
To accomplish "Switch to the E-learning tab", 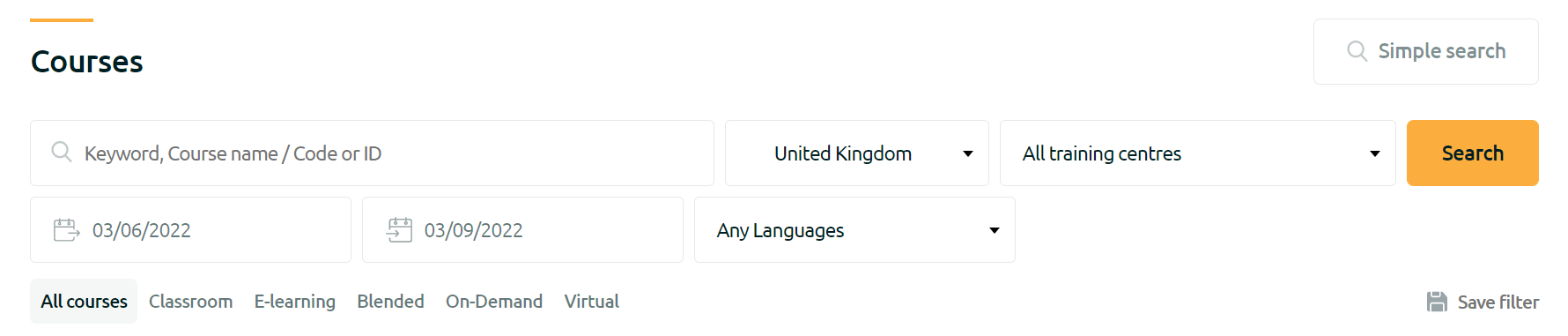I will point(295,302).
